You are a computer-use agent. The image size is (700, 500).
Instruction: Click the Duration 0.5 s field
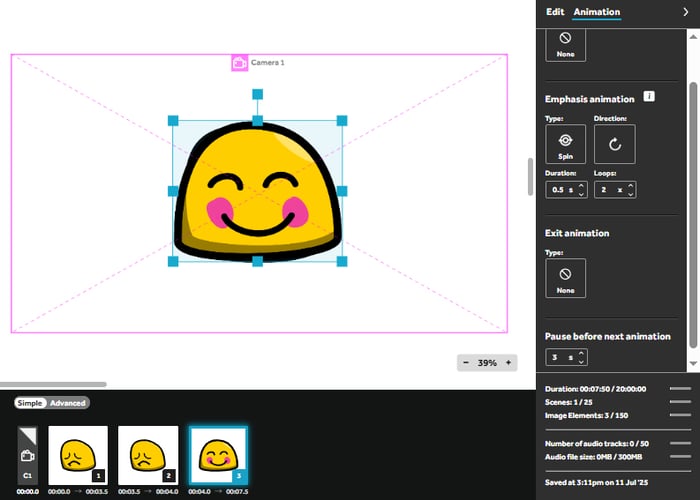point(566,190)
